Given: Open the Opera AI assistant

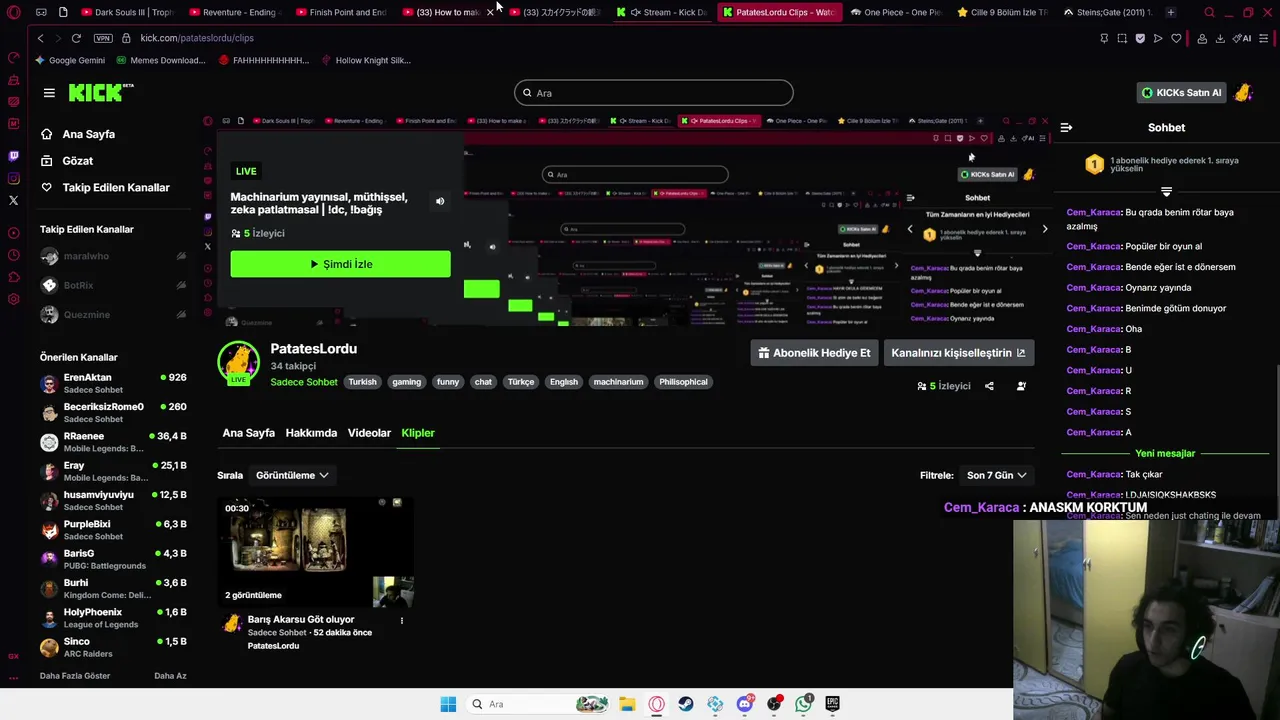Looking at the screenshot, I should point(1243,38).
